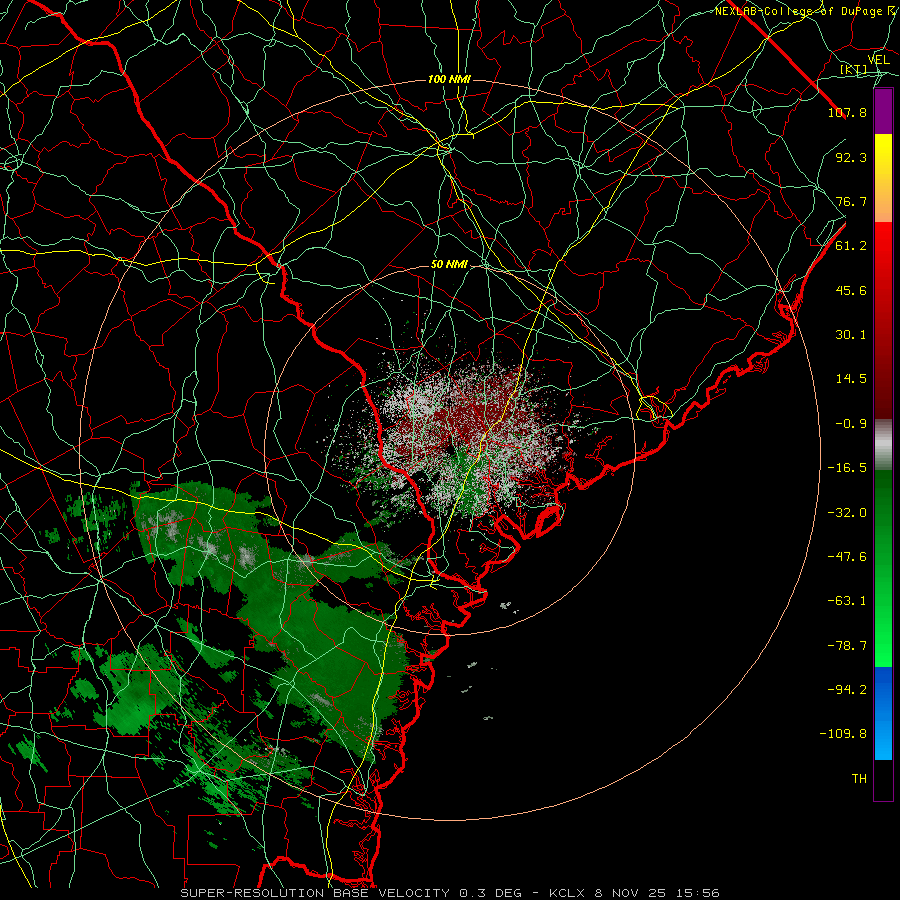Image resolution: width=900 pixels, height=900 pixels.
Task: Click the blue color band of velocity scale
Action: [x=883, y=713]
